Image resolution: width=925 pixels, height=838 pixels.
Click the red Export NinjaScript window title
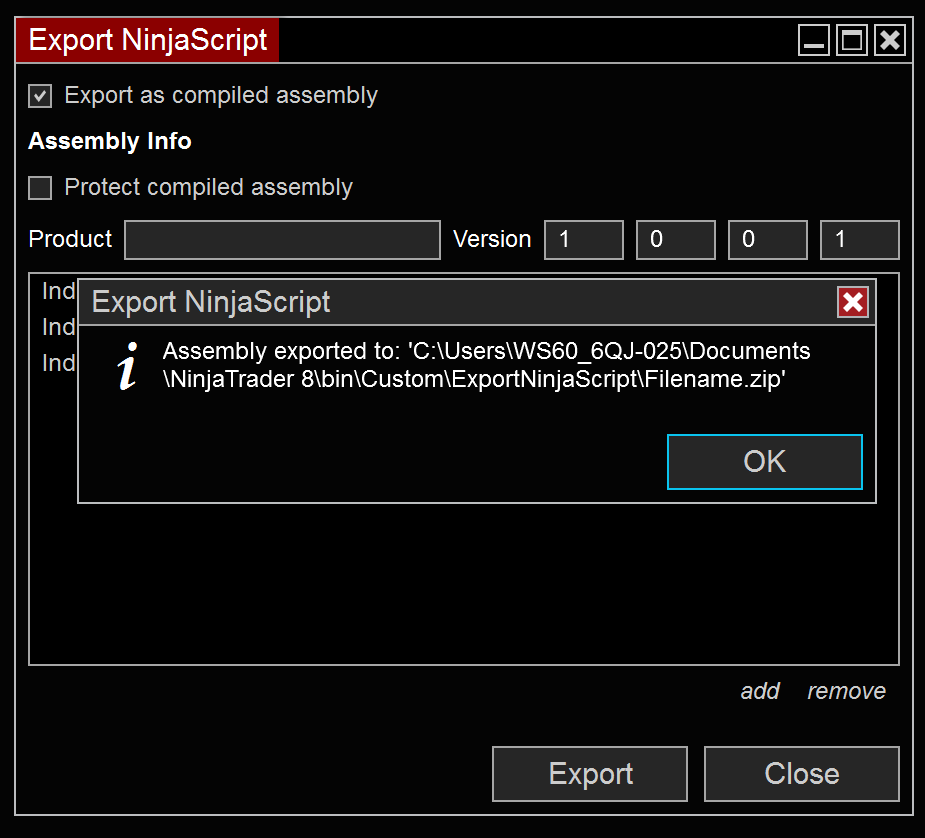147,40
